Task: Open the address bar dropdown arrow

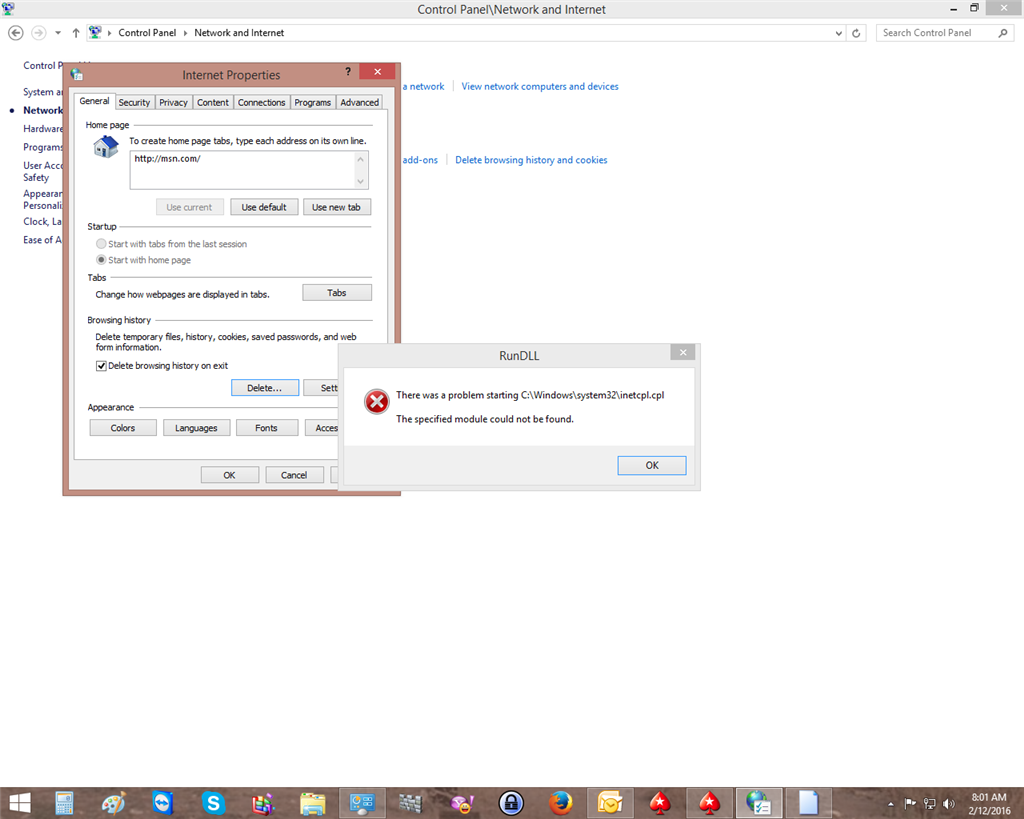Action: click(839, 32)
